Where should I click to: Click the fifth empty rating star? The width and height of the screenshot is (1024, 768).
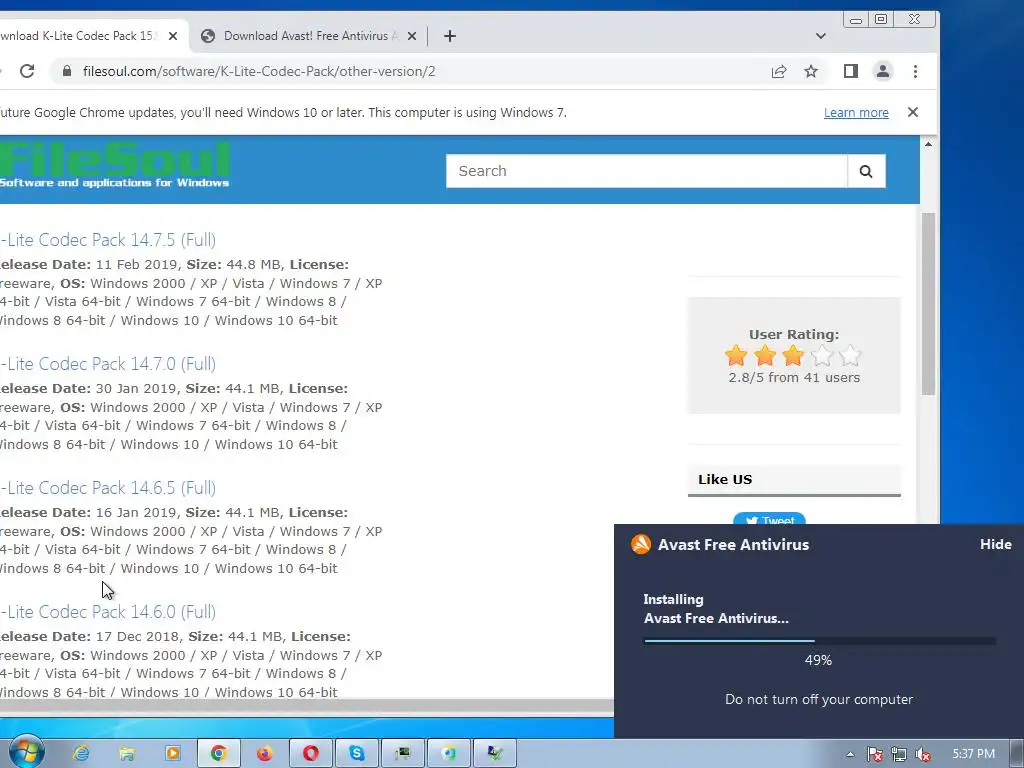coord(850,355)
